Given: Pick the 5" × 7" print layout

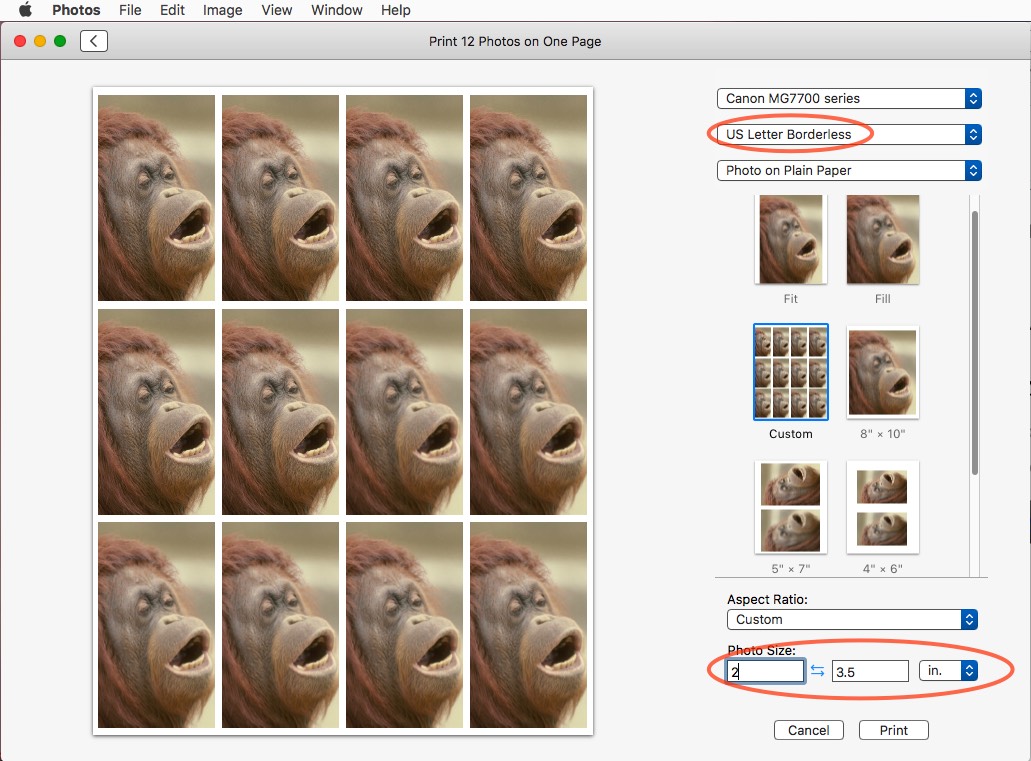Looking at the screenshot, I should [x=790, y=507].
